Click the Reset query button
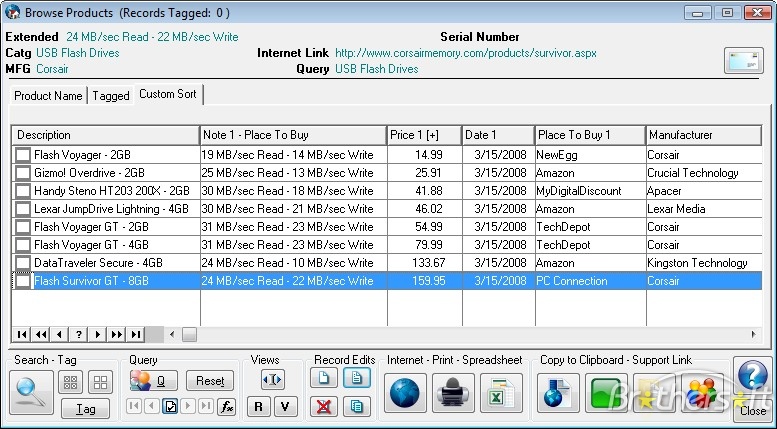 210,380
